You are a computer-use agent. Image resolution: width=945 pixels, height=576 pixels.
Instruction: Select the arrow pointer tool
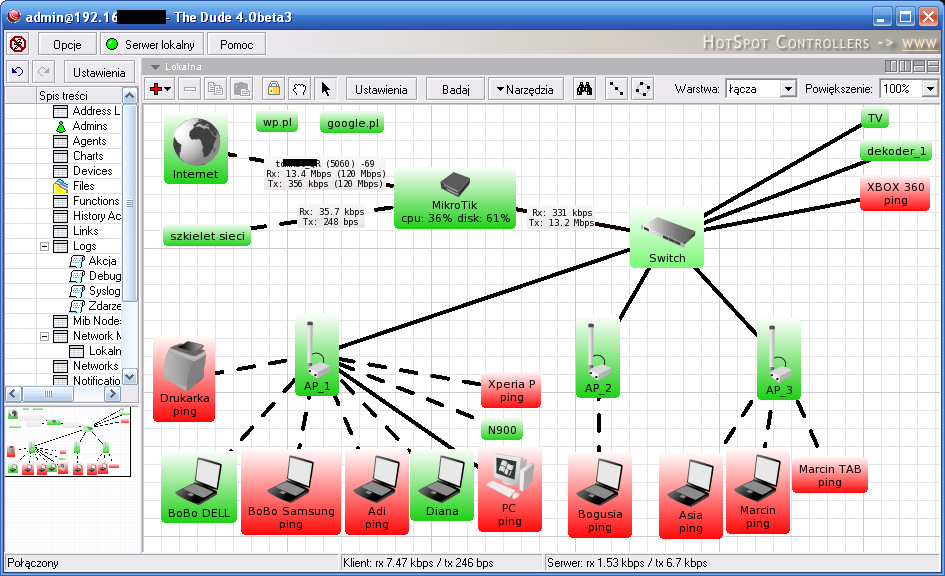(x=325, y=89)
